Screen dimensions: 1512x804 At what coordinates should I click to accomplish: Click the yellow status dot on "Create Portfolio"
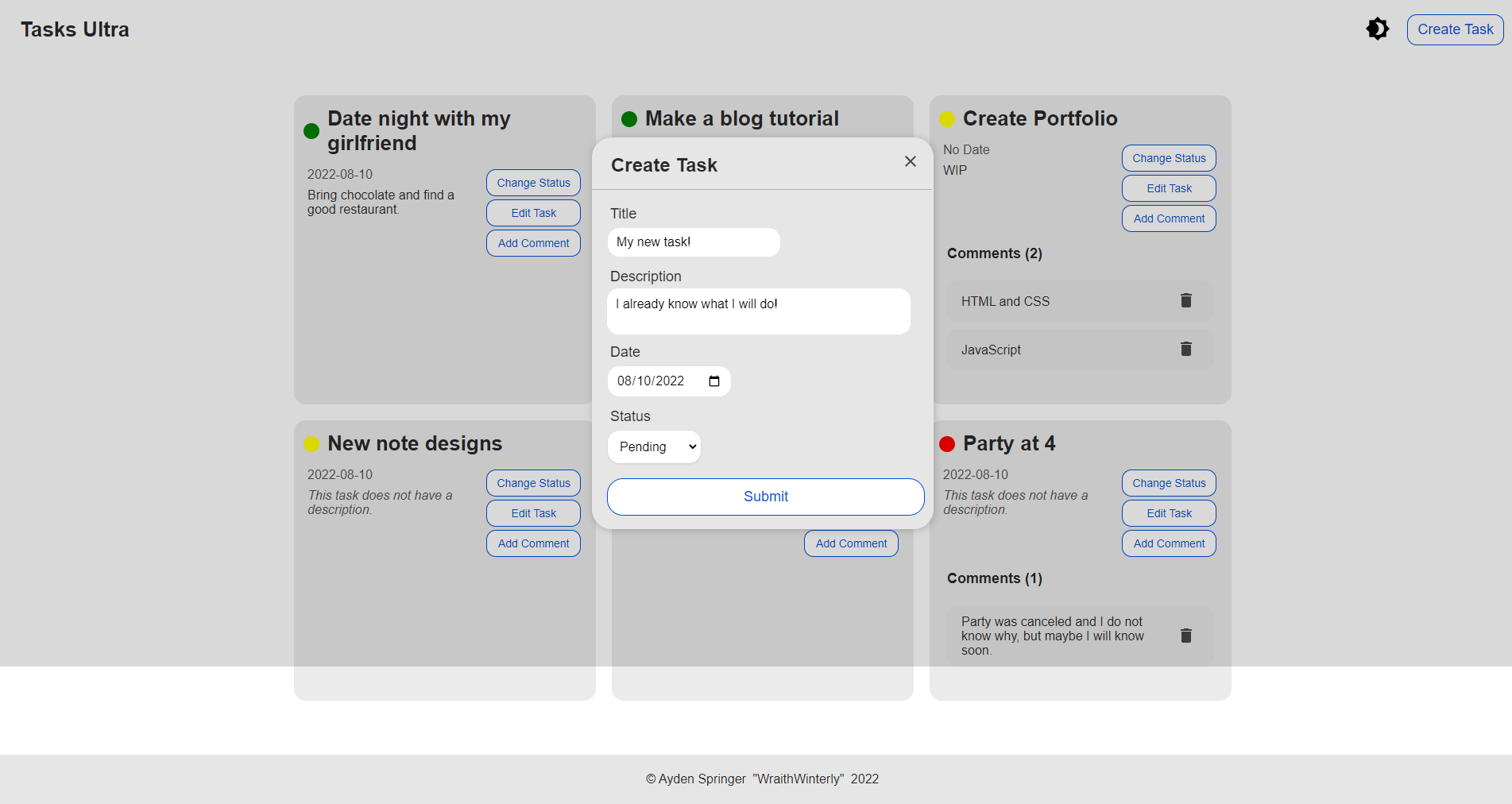[x=946, y=119]
